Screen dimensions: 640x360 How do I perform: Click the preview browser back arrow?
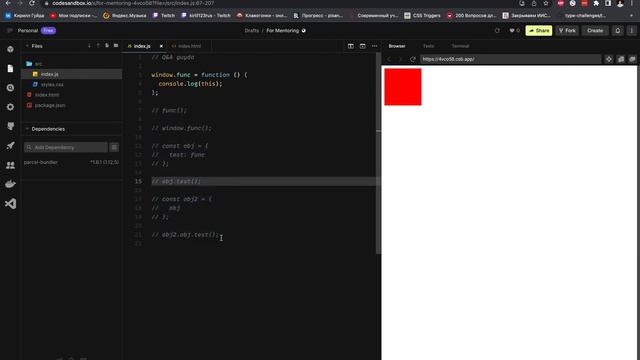pos(389,59)
